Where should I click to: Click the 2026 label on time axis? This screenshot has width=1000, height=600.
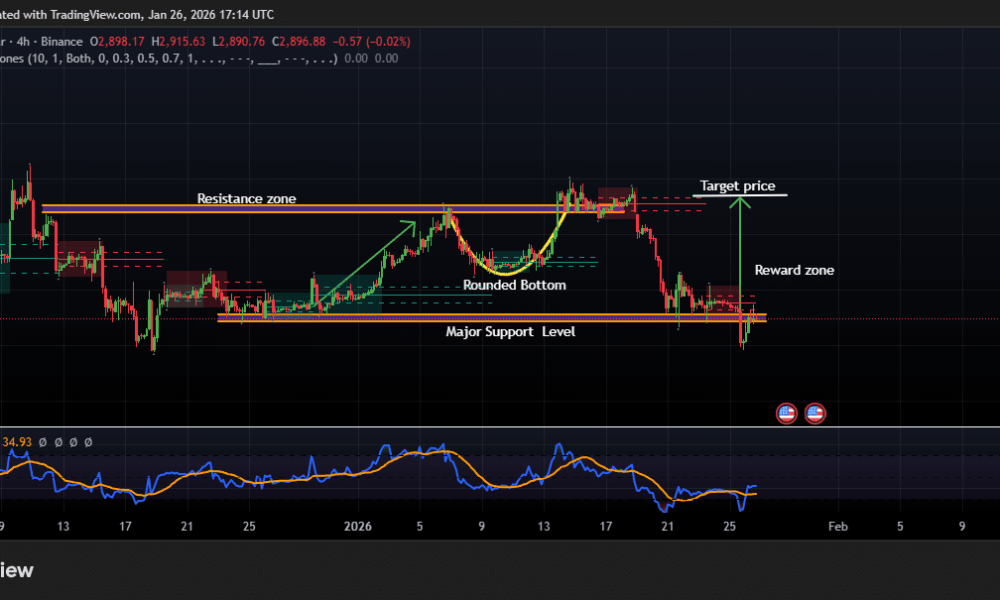pyautogui.click(x=358, y=526)
